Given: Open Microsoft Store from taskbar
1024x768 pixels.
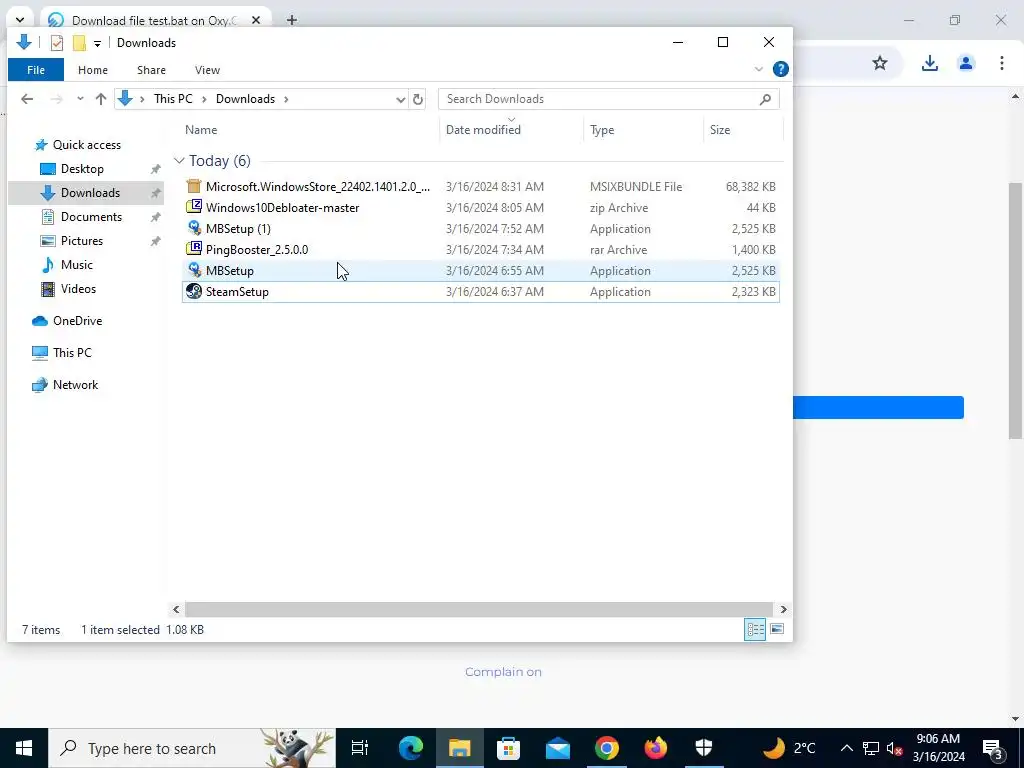Looking at the screenshot, I should pos(508,748).
